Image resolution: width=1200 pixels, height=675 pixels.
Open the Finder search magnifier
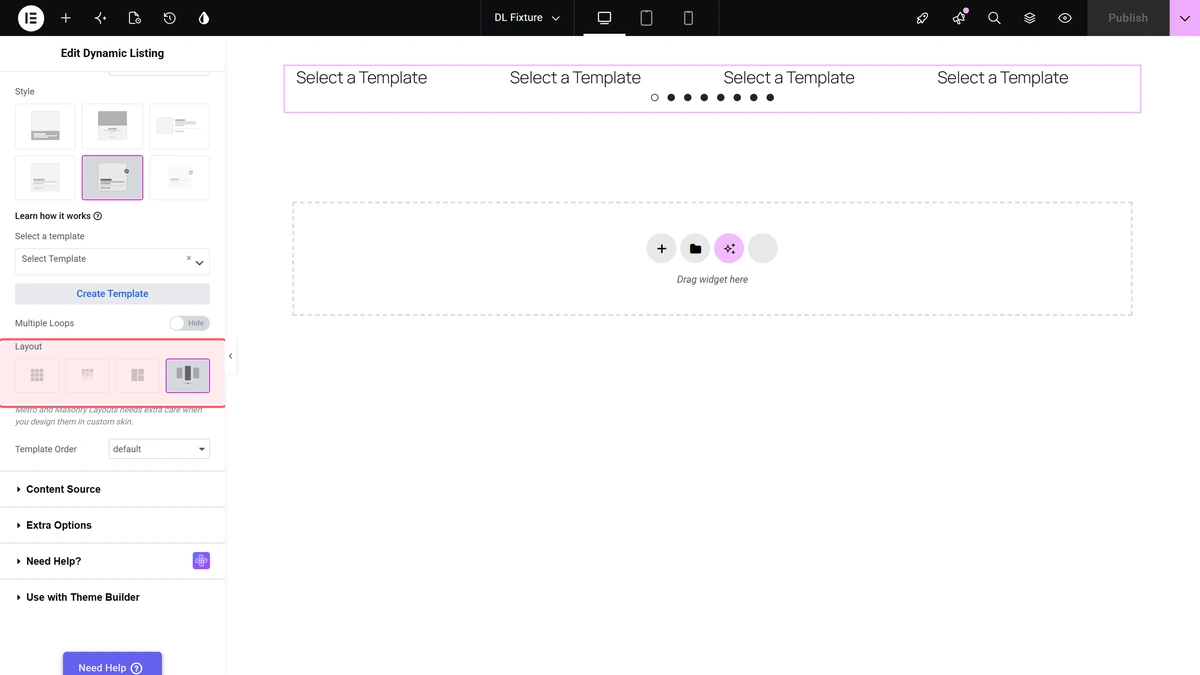[994, 18]
